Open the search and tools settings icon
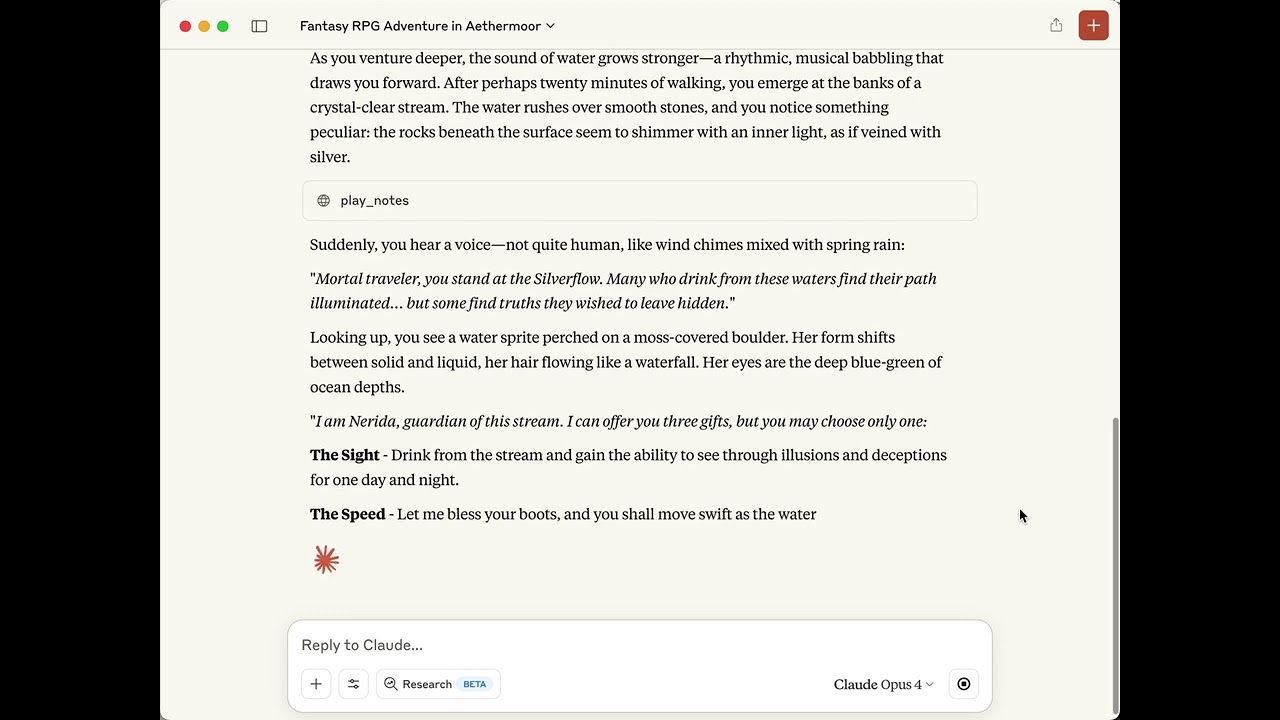This screenshot has height=720, width=1280. coord(353,684)
